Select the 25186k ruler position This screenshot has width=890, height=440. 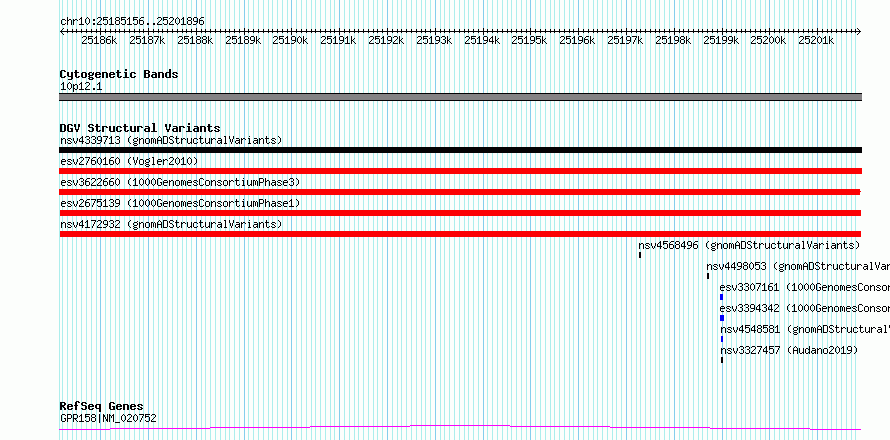[99, 40]
